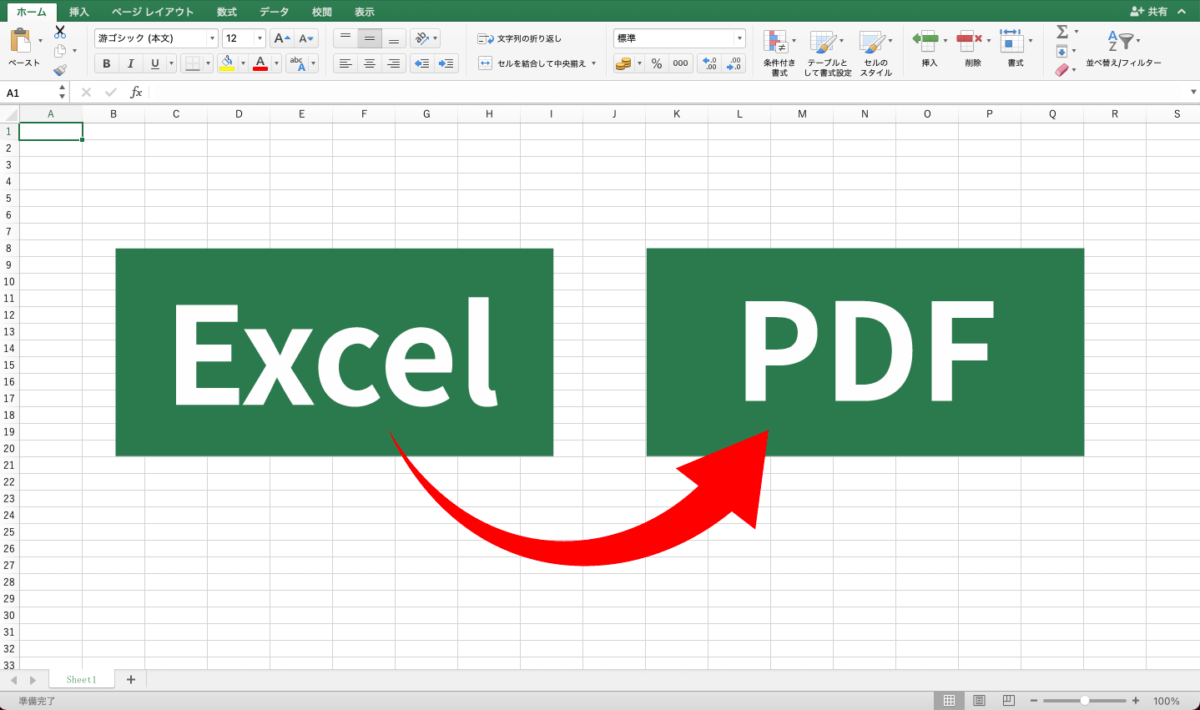Toggle Italic formatting
Viewport: 1200px width, 710px height.
(130, 63)
